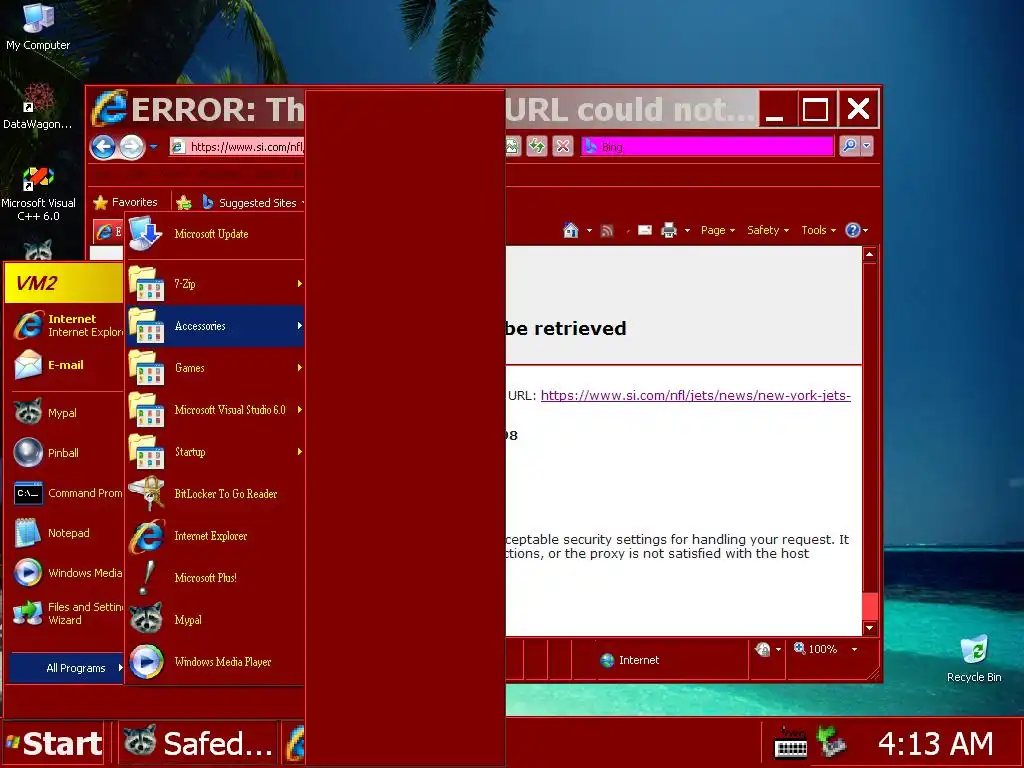Screen dimensions: 1024x768
Task: Open Print dropdown arrow
Action: pyautogui.click(x=687, y=231)
